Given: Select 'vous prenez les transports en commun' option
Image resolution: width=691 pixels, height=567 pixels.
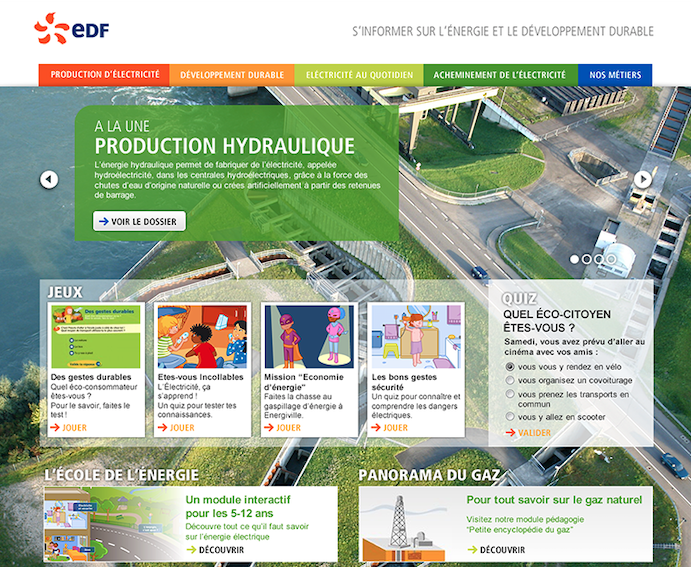Looking at the screenshot, I should pyautogui.click(x=510, y=394).
